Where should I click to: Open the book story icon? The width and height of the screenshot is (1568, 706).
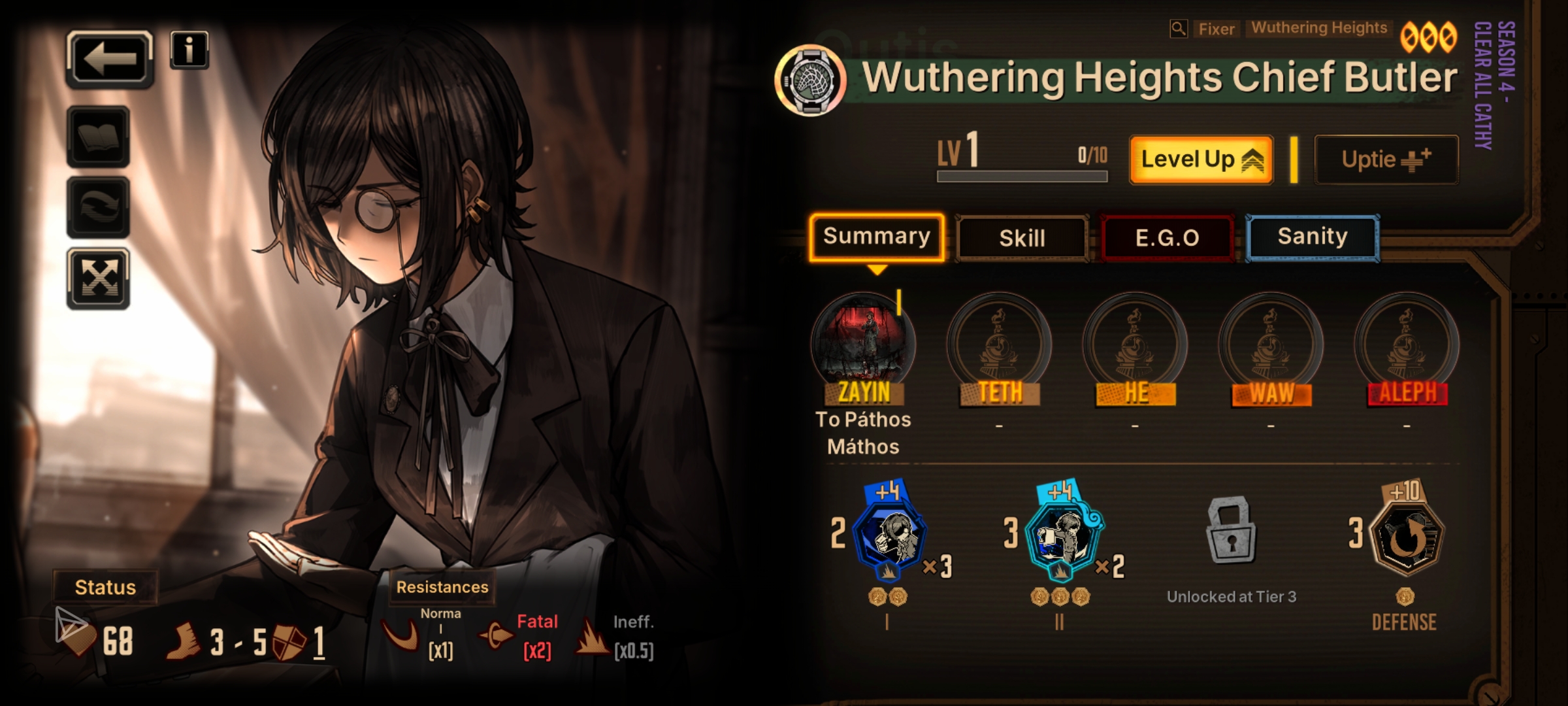click(99, 136)
